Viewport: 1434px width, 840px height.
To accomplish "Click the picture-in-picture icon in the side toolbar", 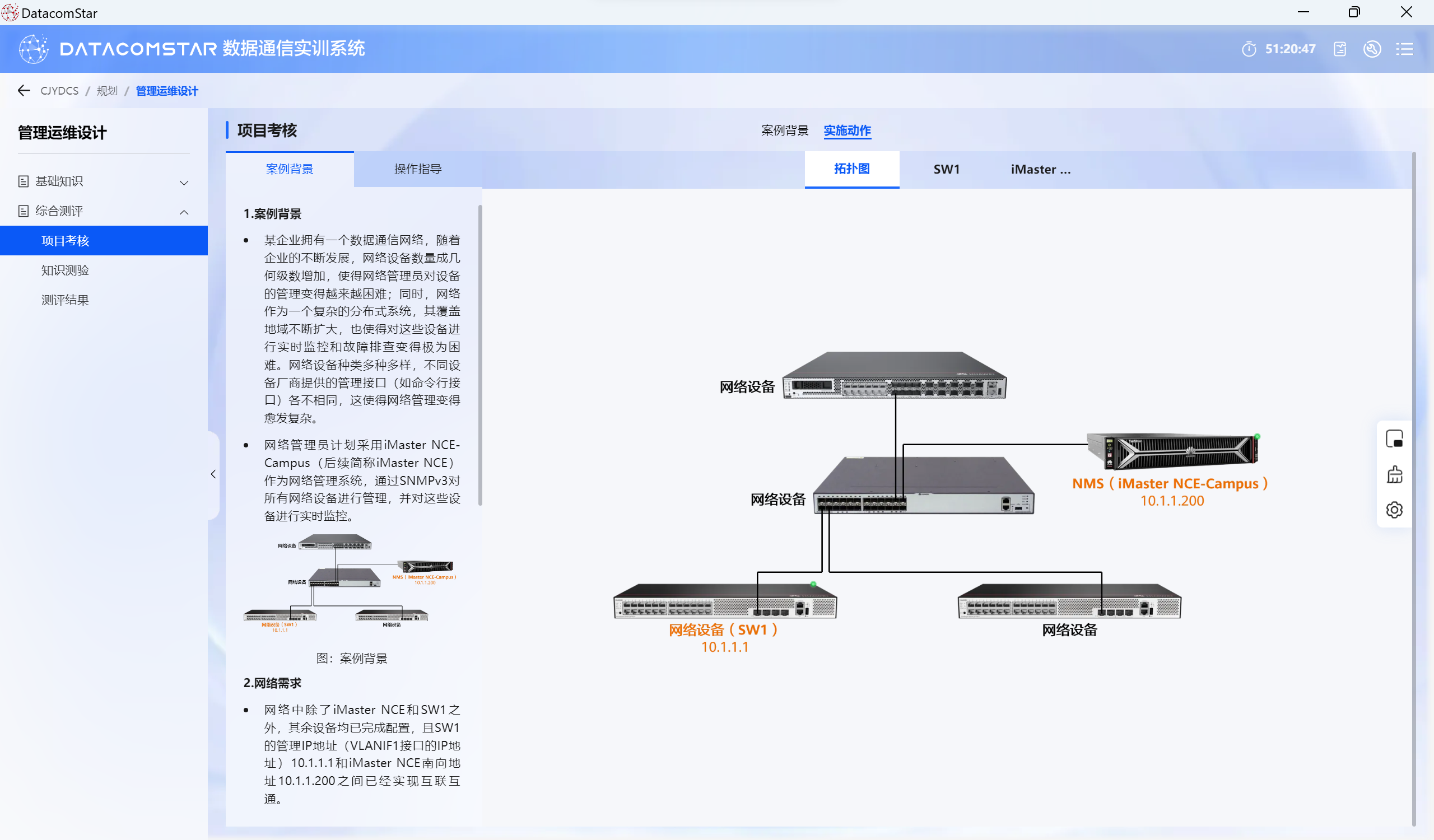I will click(x=1394, y=438).
